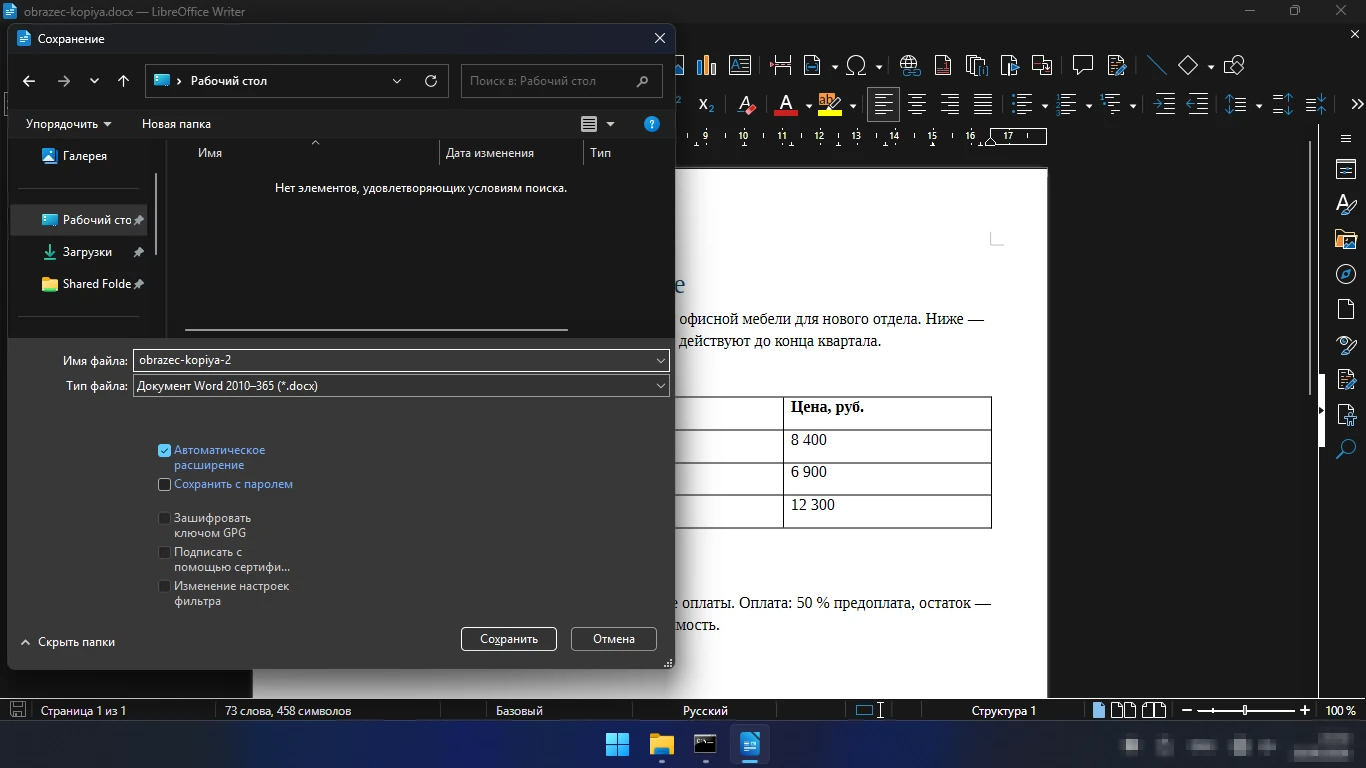1366x768 pixels.
Task: Open the sidebar Styles panel
Action: tap(1346, 204)
